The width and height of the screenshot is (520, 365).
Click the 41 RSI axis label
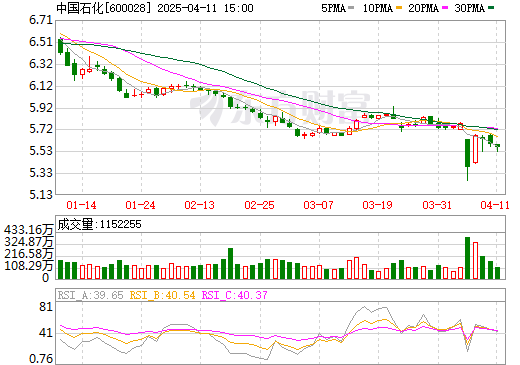46,333
